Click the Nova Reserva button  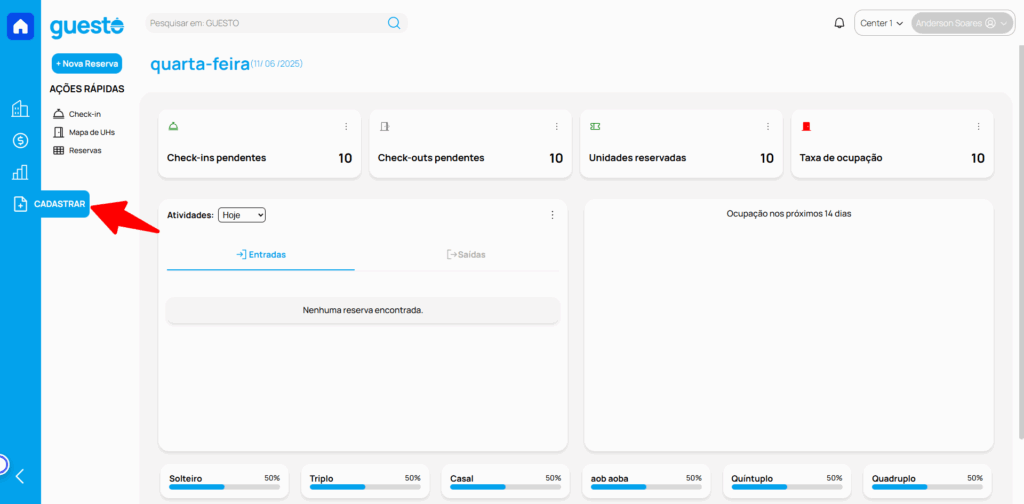[x=87, y=64]
